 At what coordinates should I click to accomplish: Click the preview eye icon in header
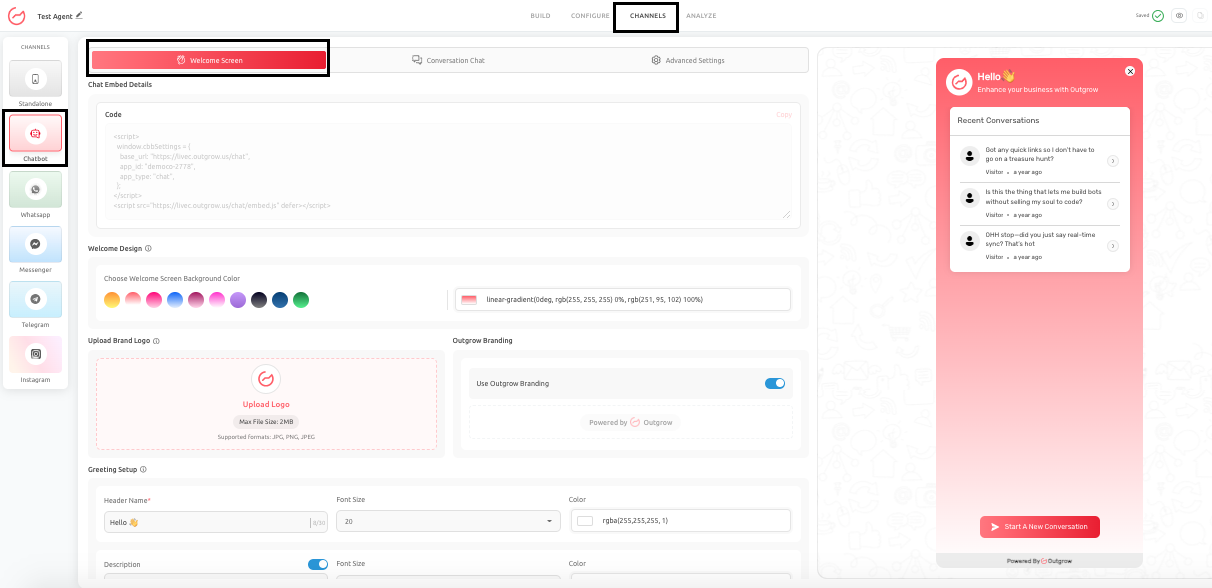pyautogui.click(x=1179, y=16)
